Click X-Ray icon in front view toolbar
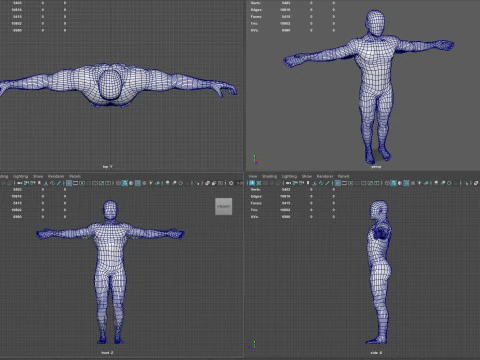The height and width of the screenshot is (360, 480). tap(208, 183)
